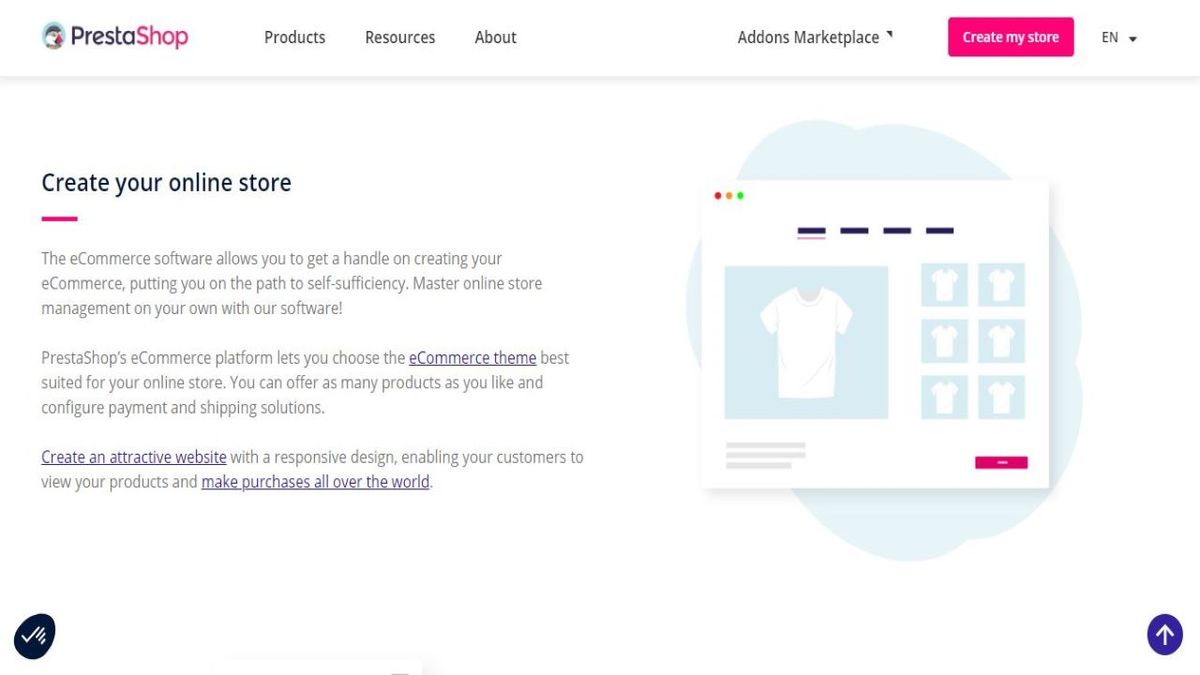The image size is (1200, 675).
Task: Click the PrestaShop logo
Action: coord(113,36)
